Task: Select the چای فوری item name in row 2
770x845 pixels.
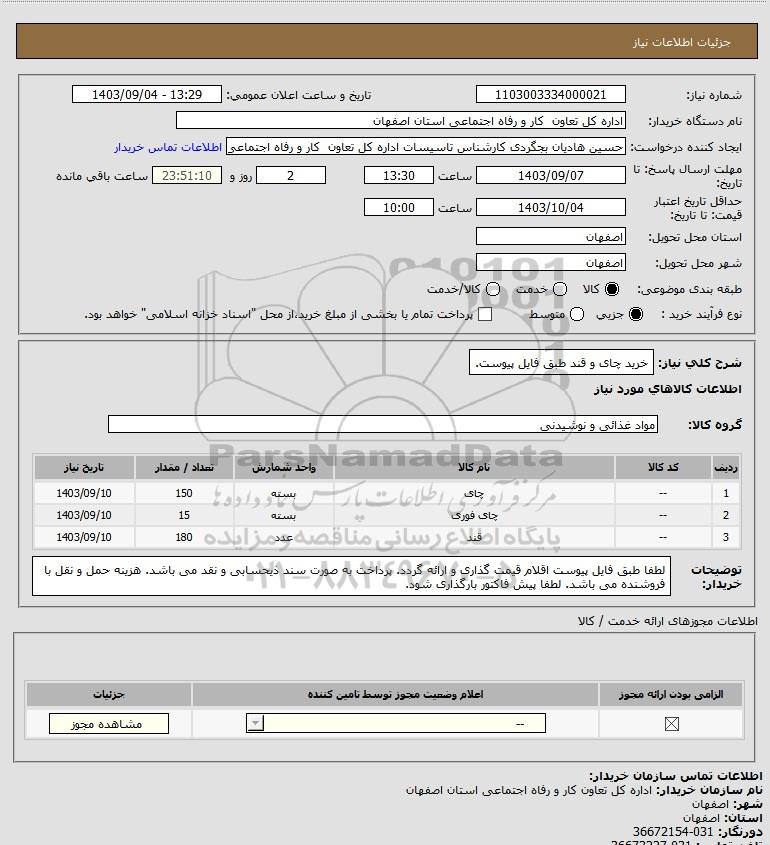Action: (x=474, y=515)
